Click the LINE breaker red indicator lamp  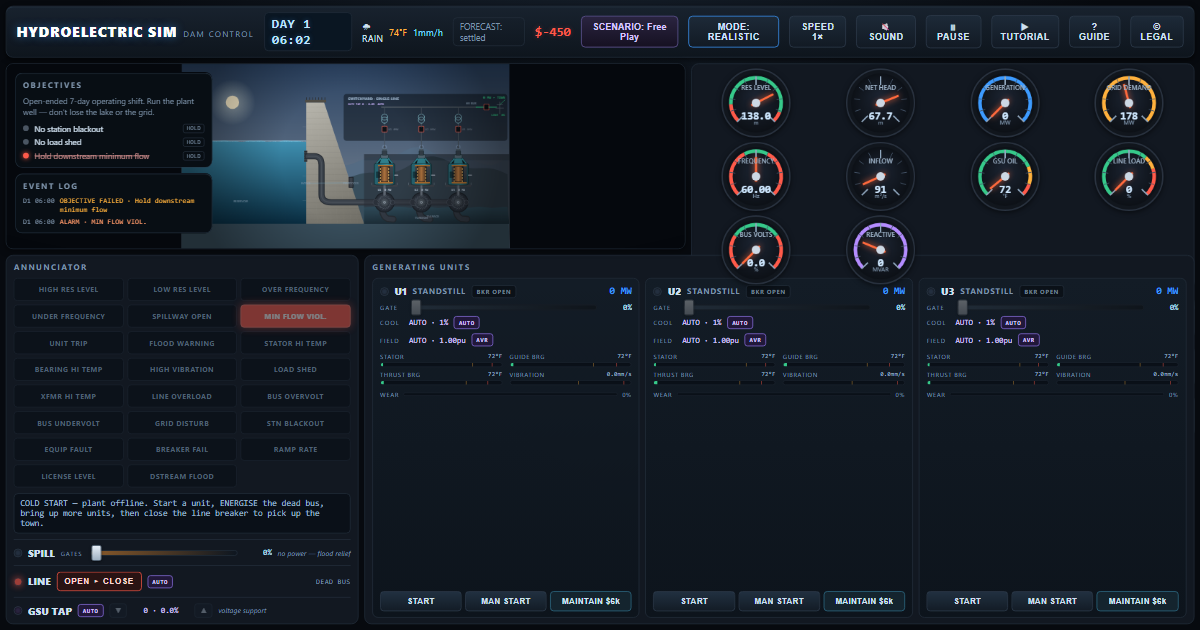(x=18, y=581)
